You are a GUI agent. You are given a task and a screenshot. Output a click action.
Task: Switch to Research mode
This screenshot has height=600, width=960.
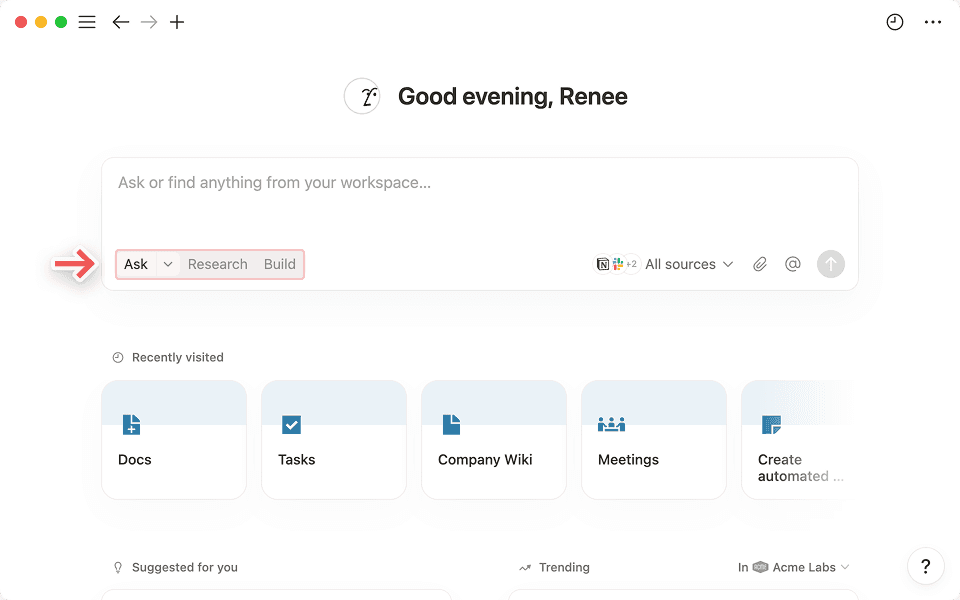pos(217,264)
